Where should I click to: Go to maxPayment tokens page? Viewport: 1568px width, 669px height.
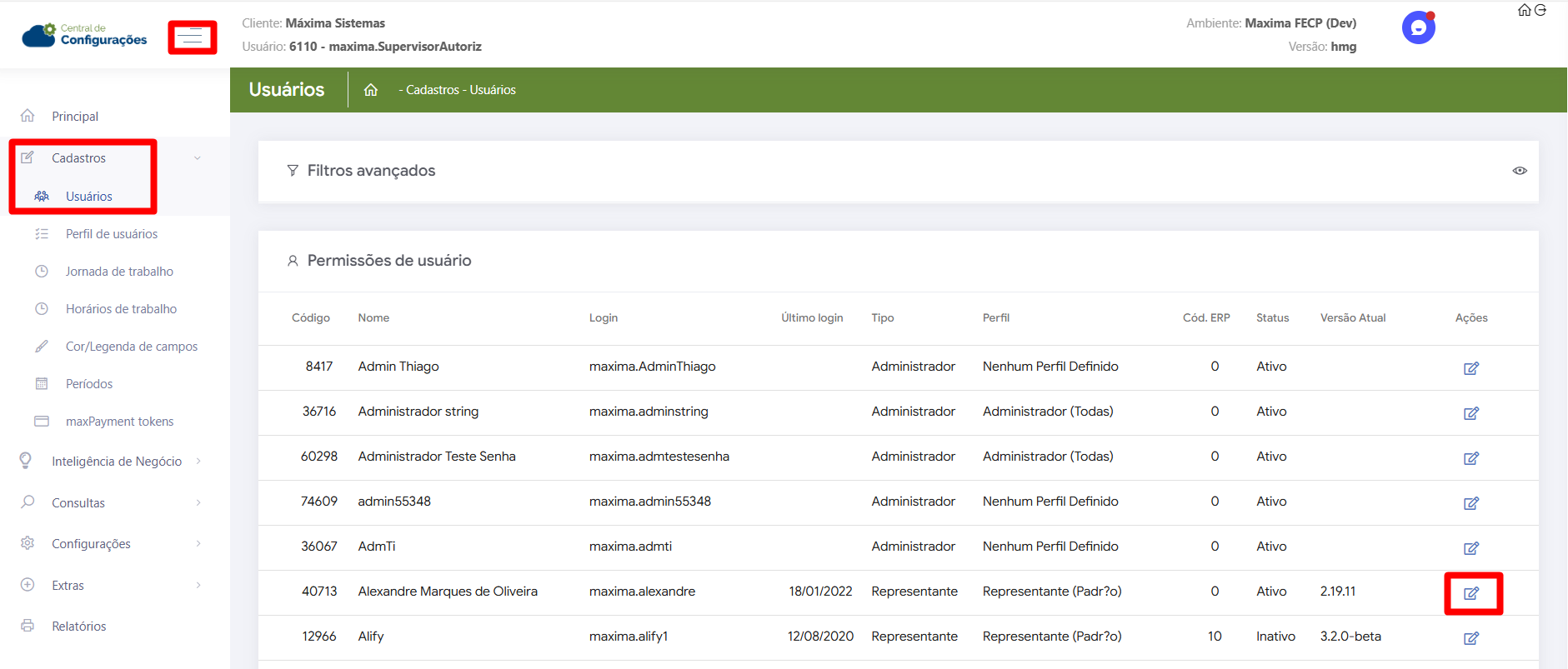pos(119,422)
